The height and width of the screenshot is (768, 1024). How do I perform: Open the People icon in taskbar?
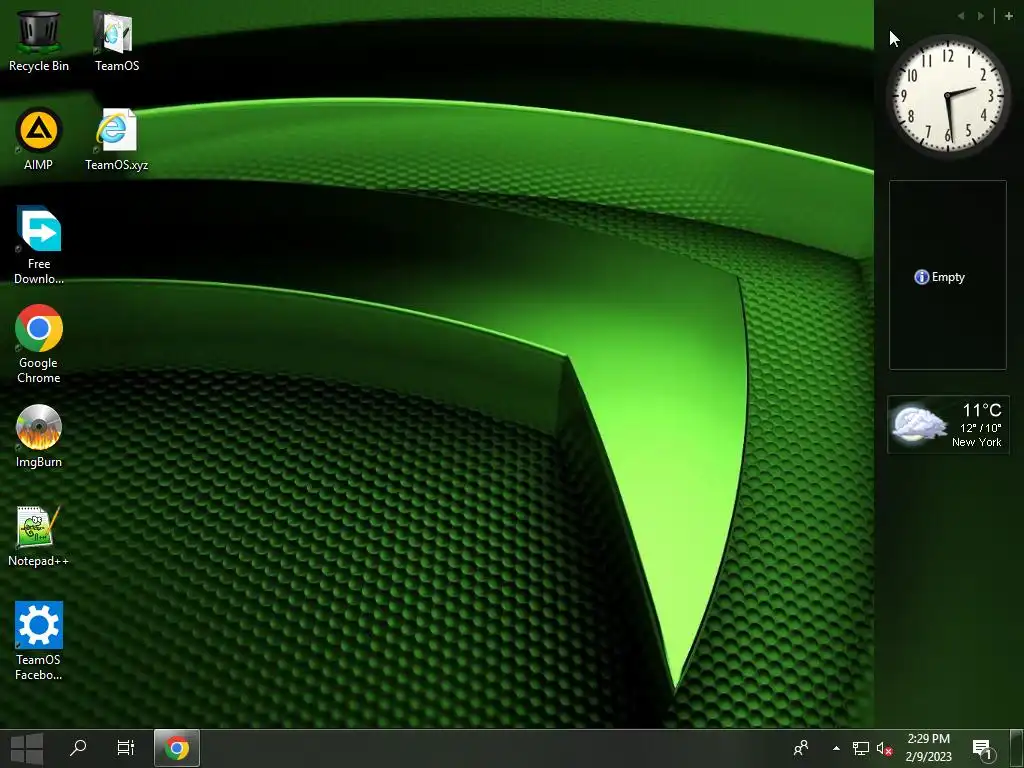801,748
